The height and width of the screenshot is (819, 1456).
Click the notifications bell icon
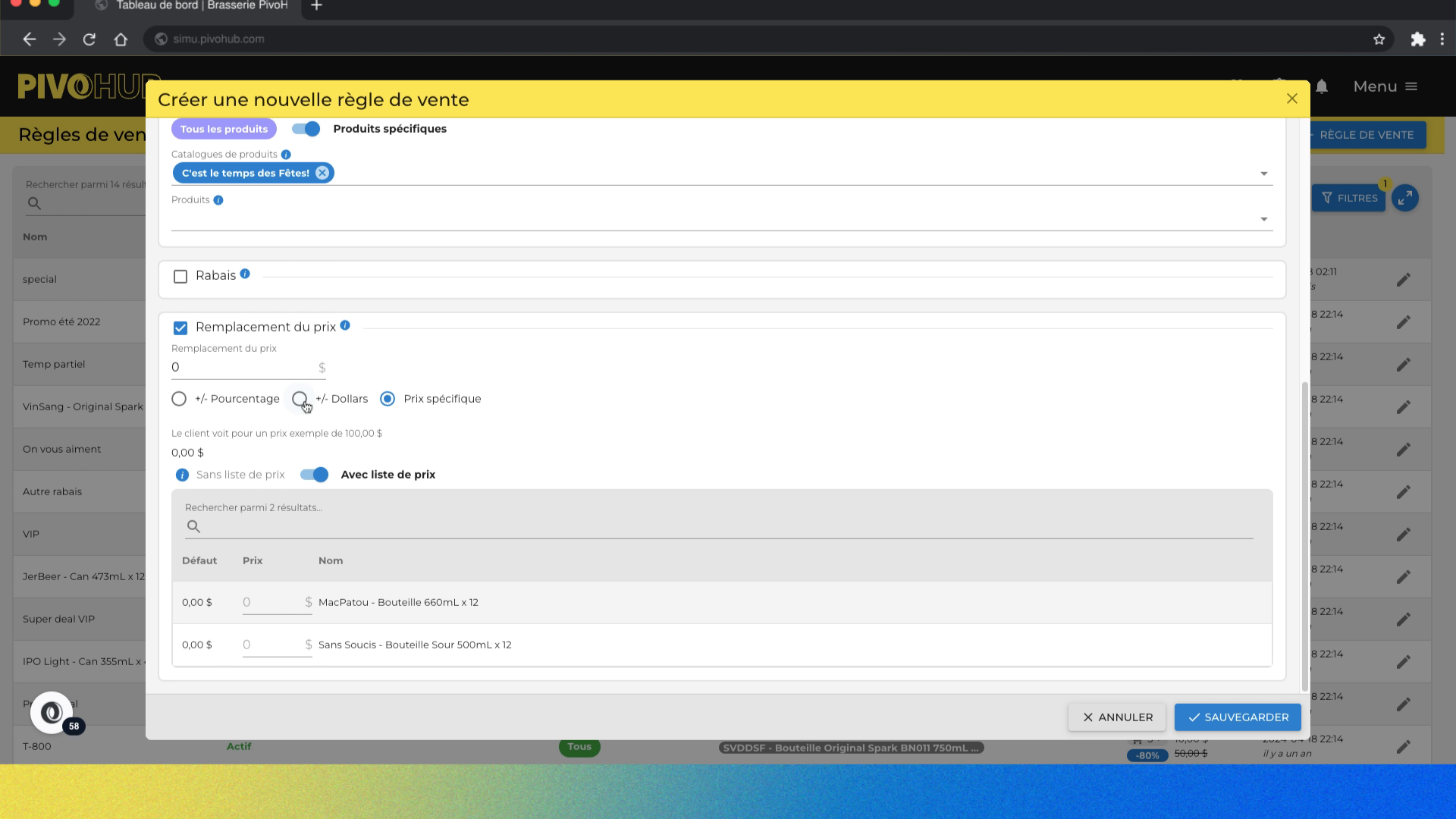coord(1322,86)
